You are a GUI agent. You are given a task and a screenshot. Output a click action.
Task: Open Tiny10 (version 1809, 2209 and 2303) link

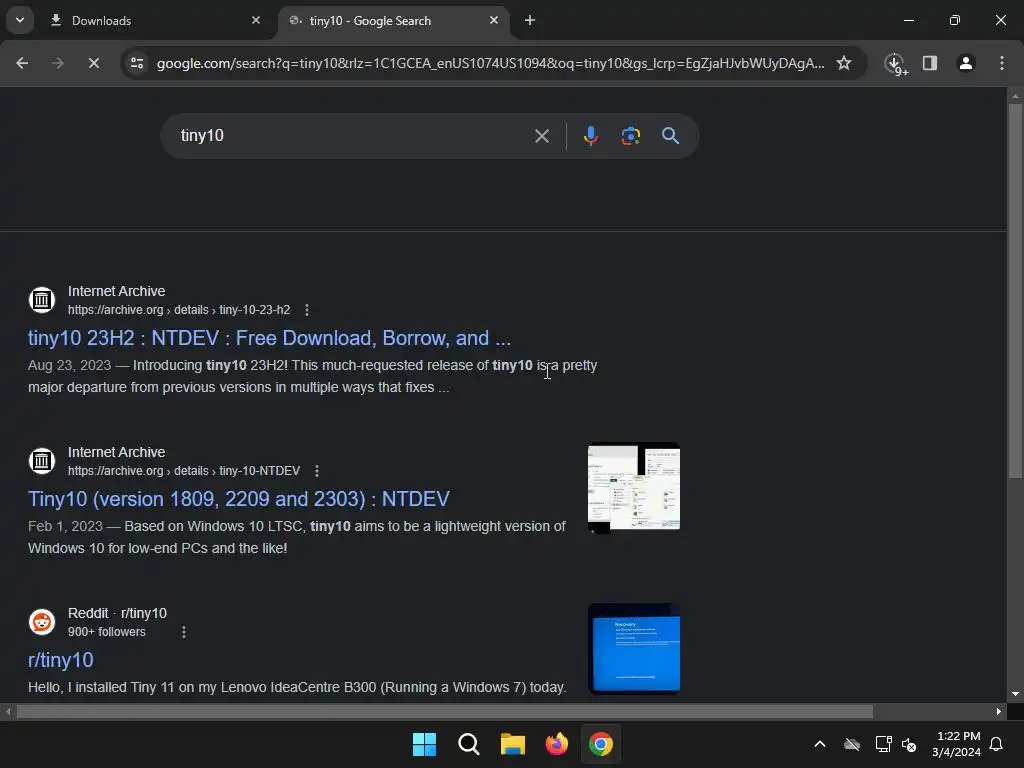[238, 499]
